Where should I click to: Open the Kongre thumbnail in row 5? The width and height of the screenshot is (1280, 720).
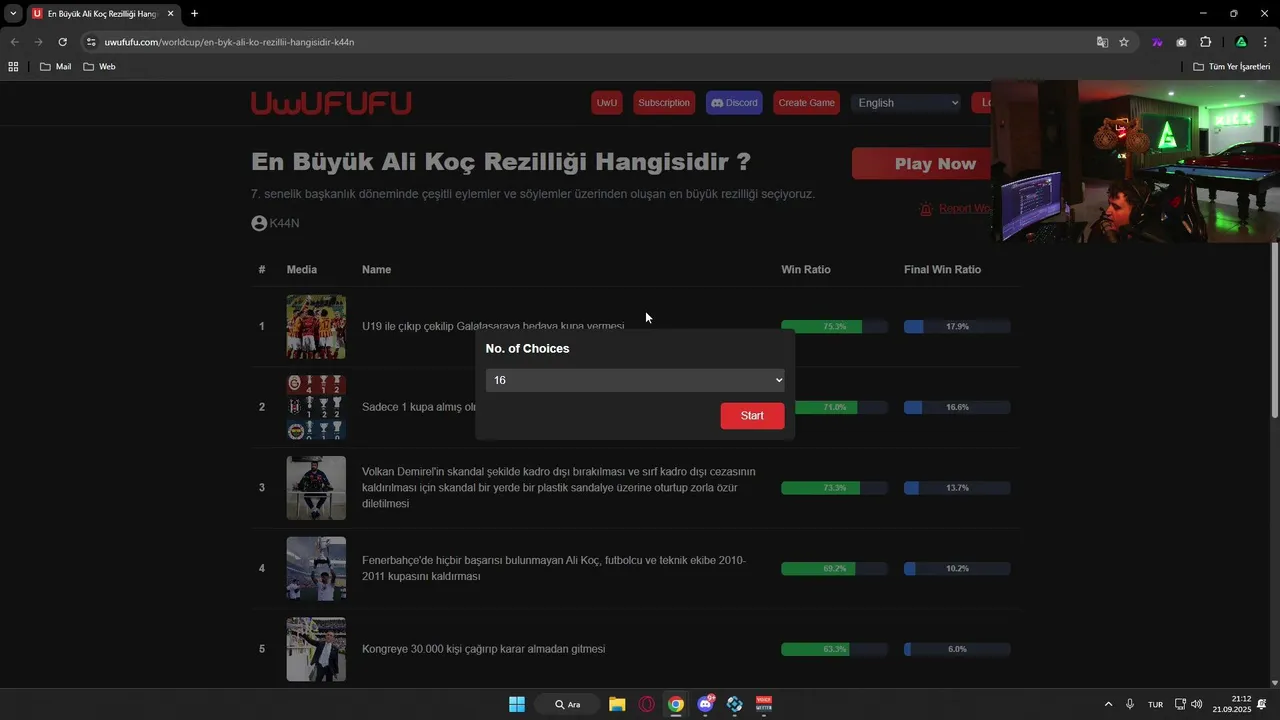point(316,649)
